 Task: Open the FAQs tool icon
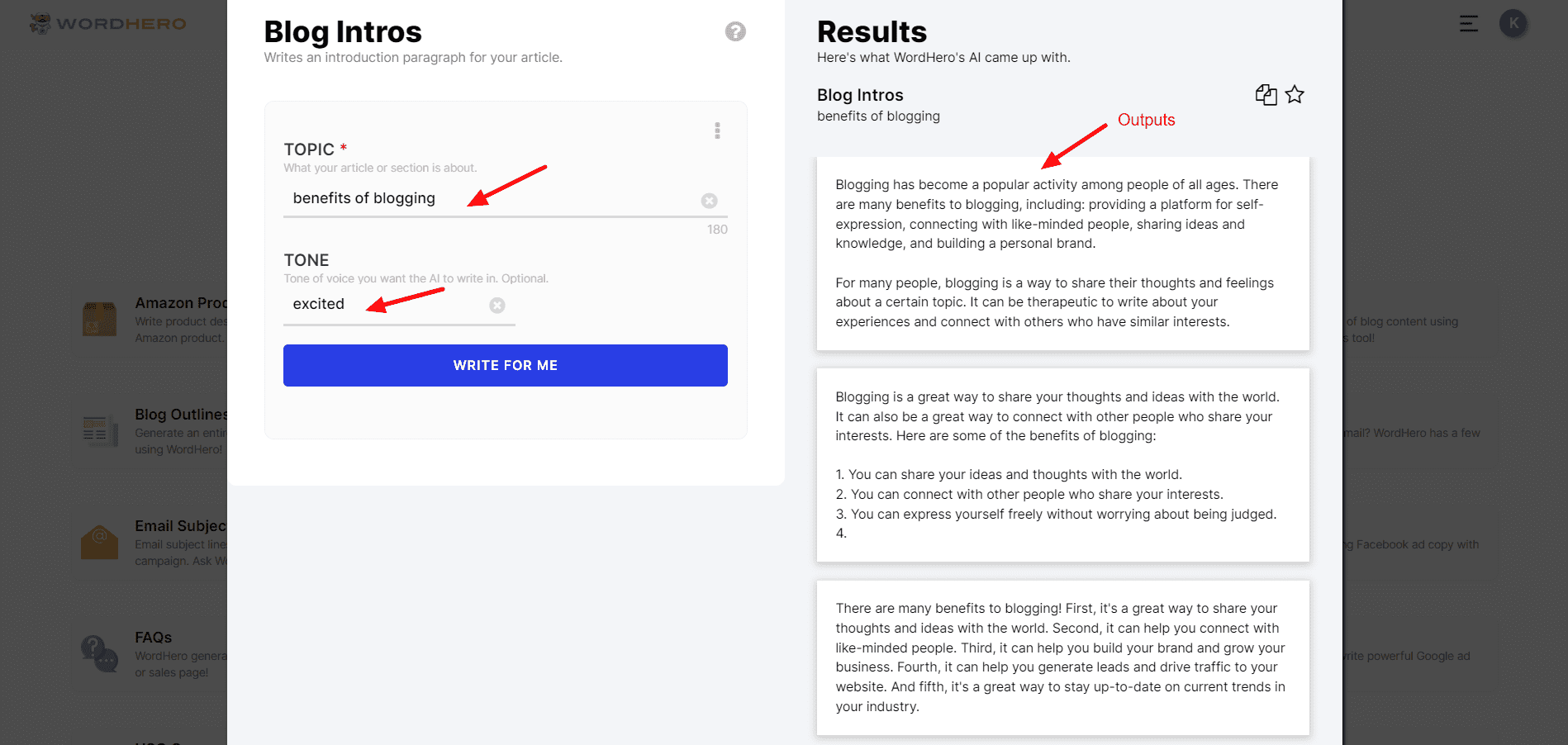(x=100, y=653)
